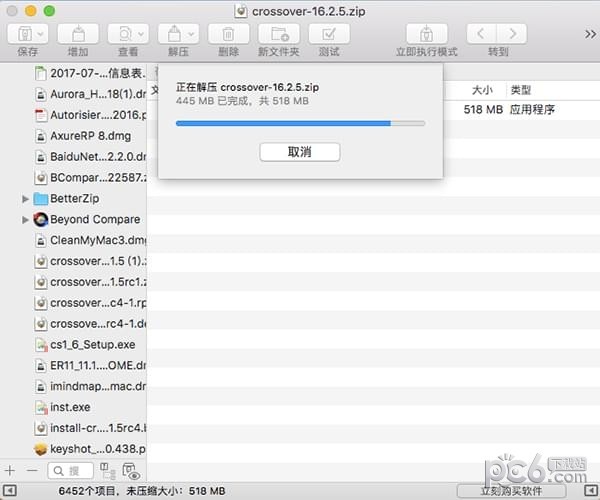This screenshot has width=600, height=500.
Task: Select BetterZip folder in sidebar
Action: (75, 199)
